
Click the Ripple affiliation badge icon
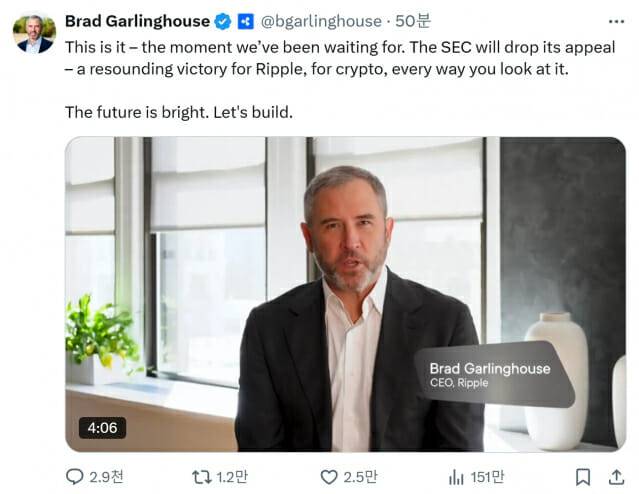tap(245, 21)
